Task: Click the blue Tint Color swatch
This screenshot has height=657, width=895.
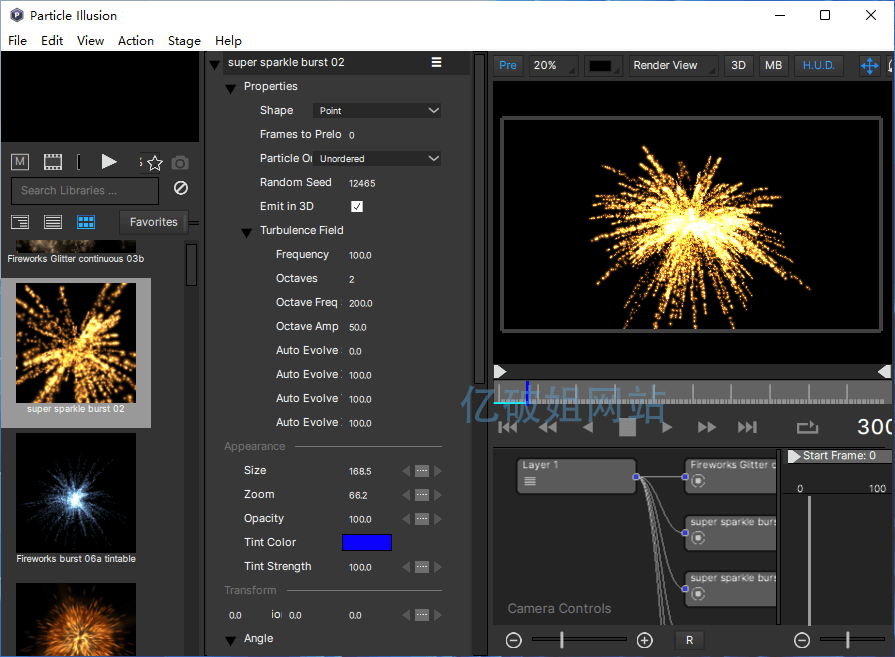Action: (x=367, y=543)
